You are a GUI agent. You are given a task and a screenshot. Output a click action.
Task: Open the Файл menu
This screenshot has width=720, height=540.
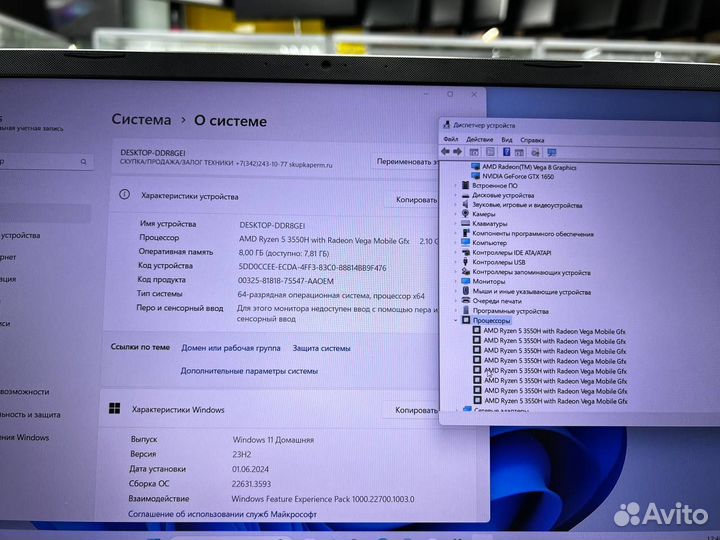coord(451,139)
